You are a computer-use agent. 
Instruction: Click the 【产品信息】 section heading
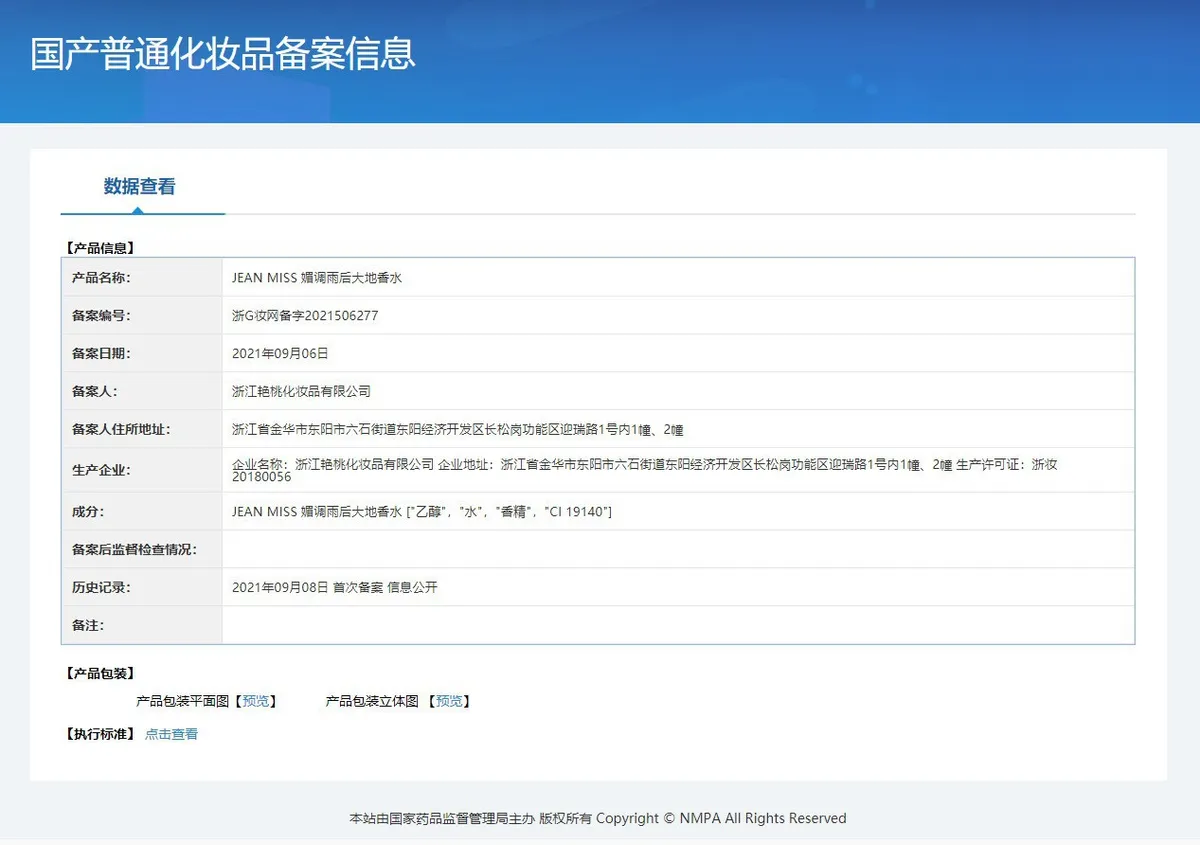pos(99,248)
